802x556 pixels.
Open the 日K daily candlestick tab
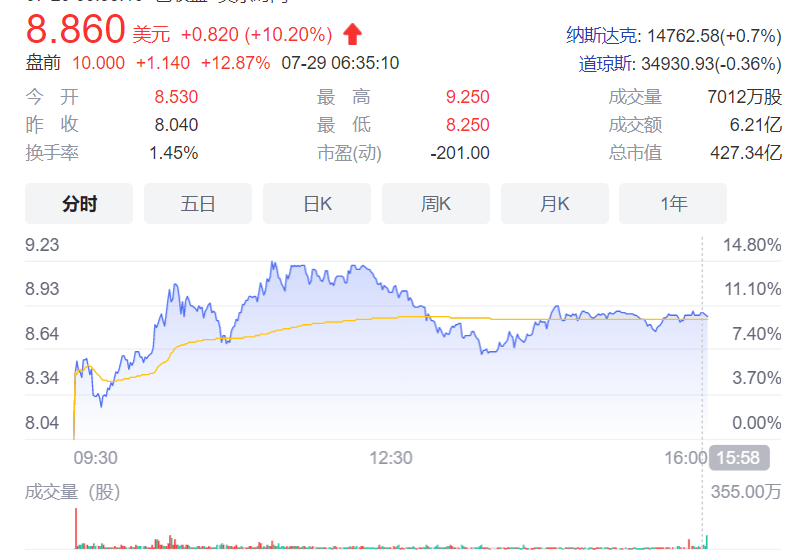coord(317,204)
